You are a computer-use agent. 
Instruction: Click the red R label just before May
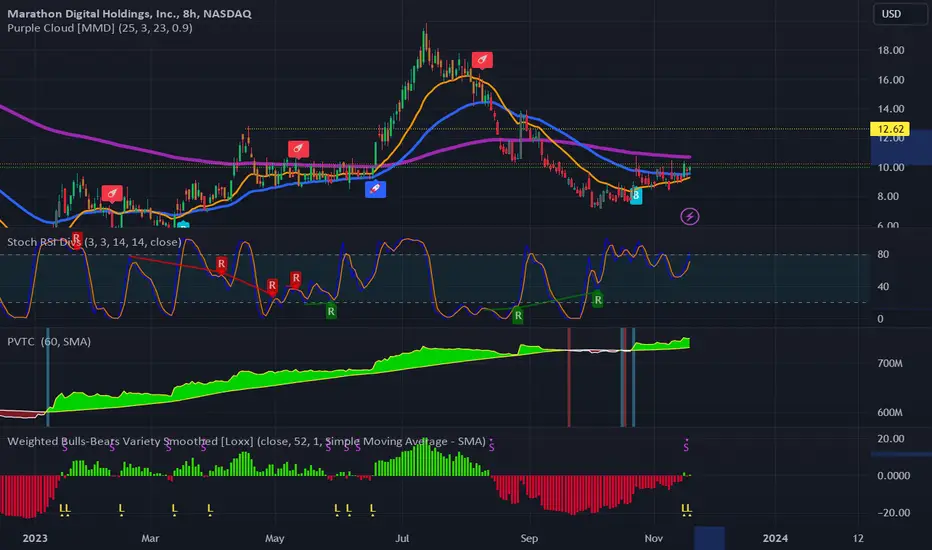tap(272, 286)
